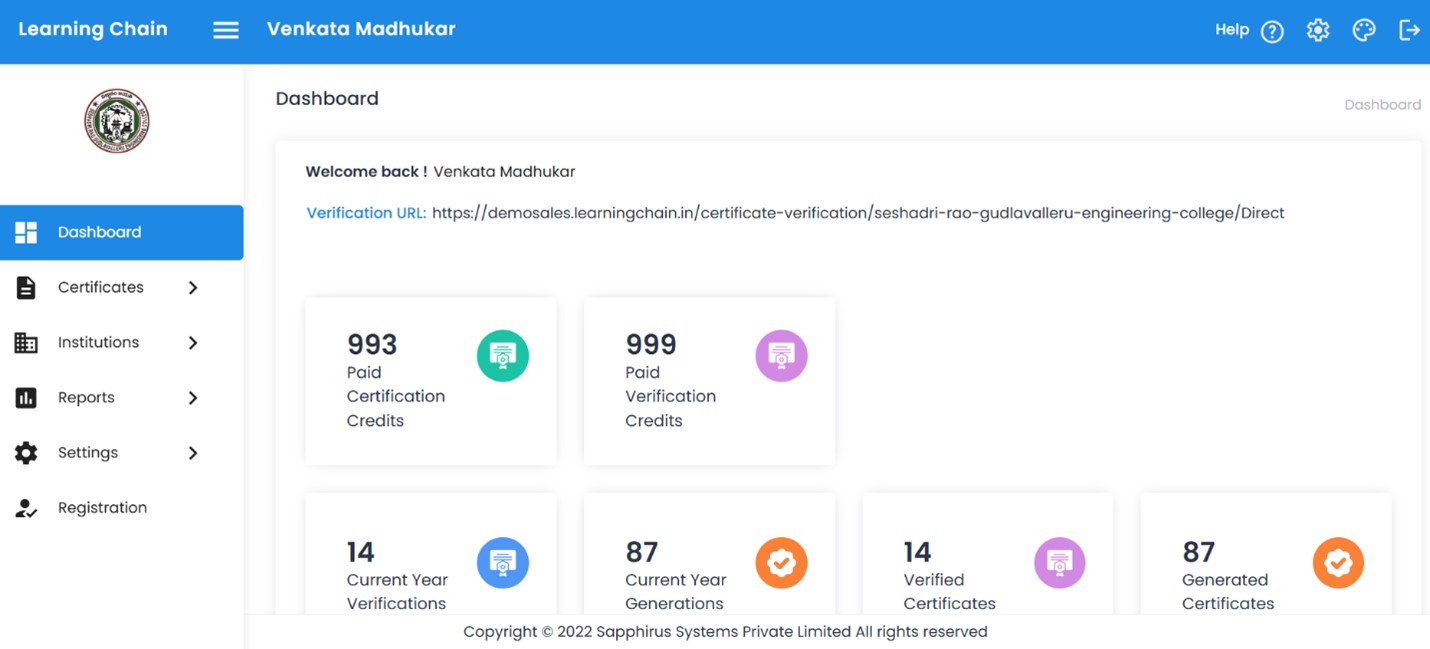Screen dimensions: 1430x649
Task: Click the settings gear icon in header
Action: pyautogui.click(x=1318, y=30)
